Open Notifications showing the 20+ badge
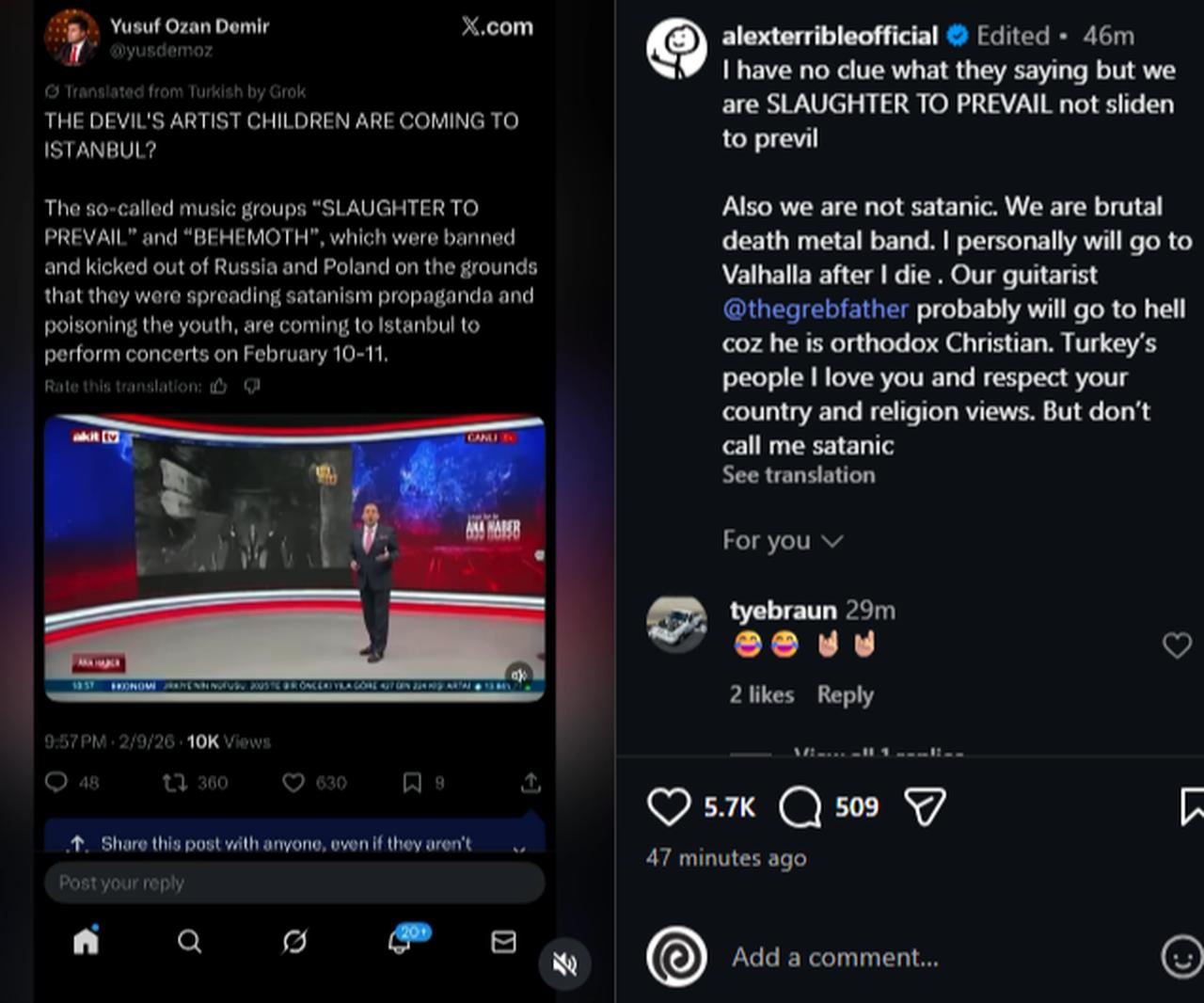Screen dimensions: 1204x1003 [399, 941]
